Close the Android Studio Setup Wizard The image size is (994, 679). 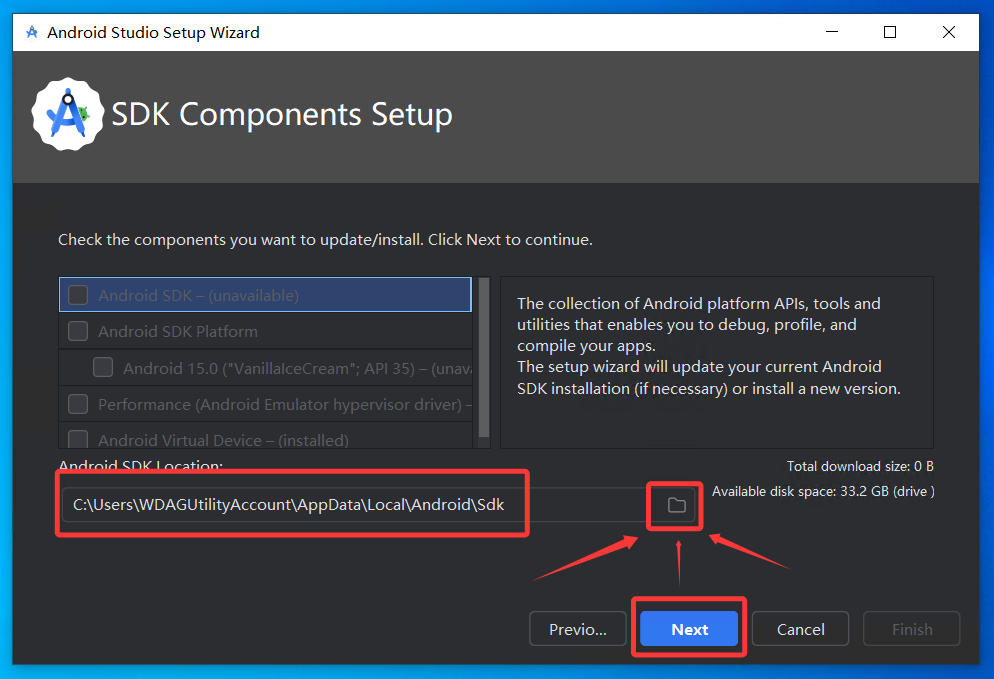click(948, 32)
